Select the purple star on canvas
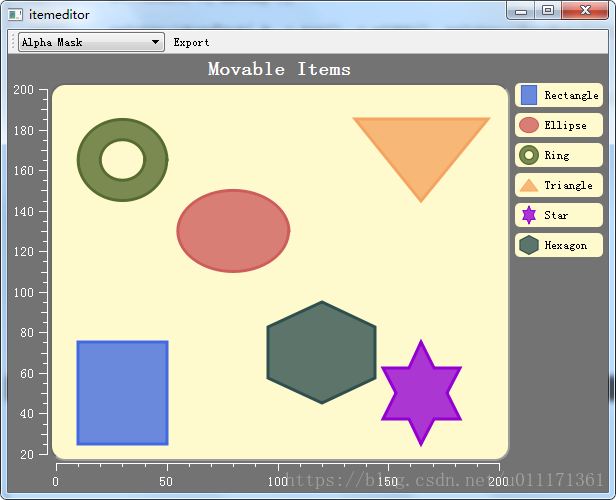This screenshot has height=500, width=616. 421,393
